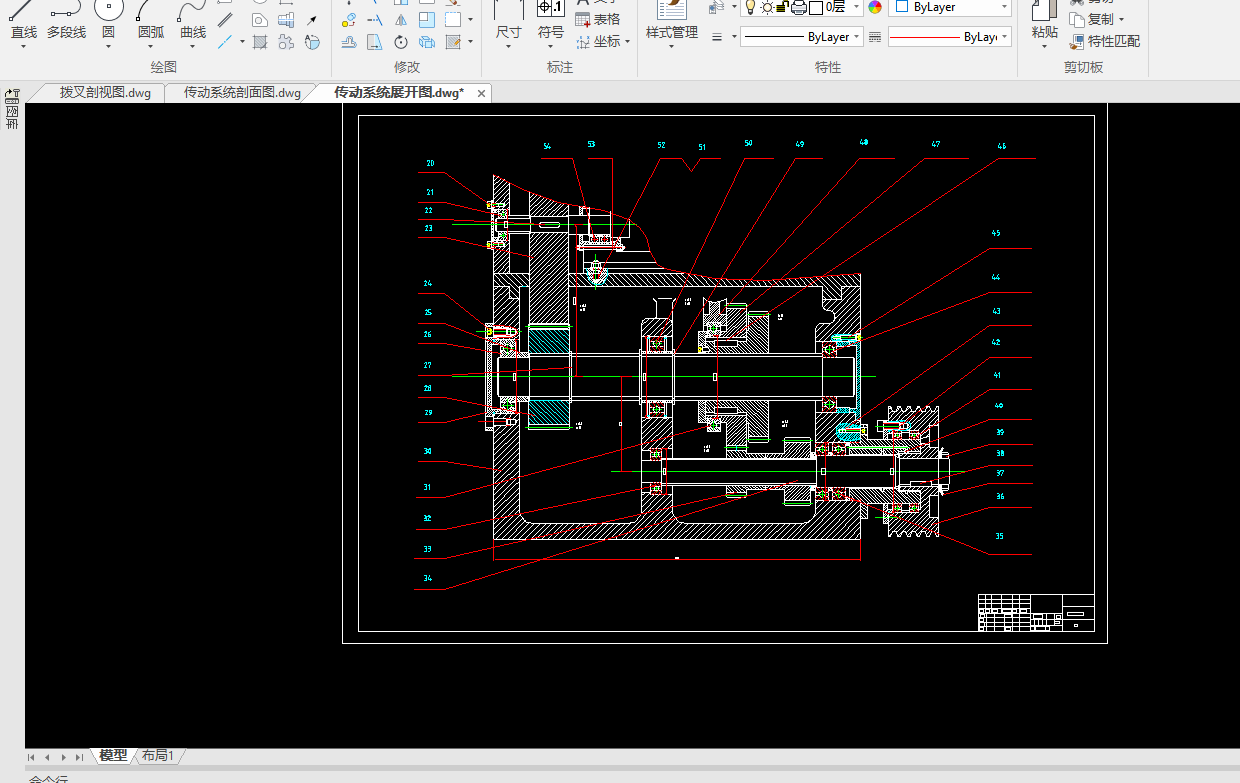Toggle layer on/off lightbulb icon

750,7
